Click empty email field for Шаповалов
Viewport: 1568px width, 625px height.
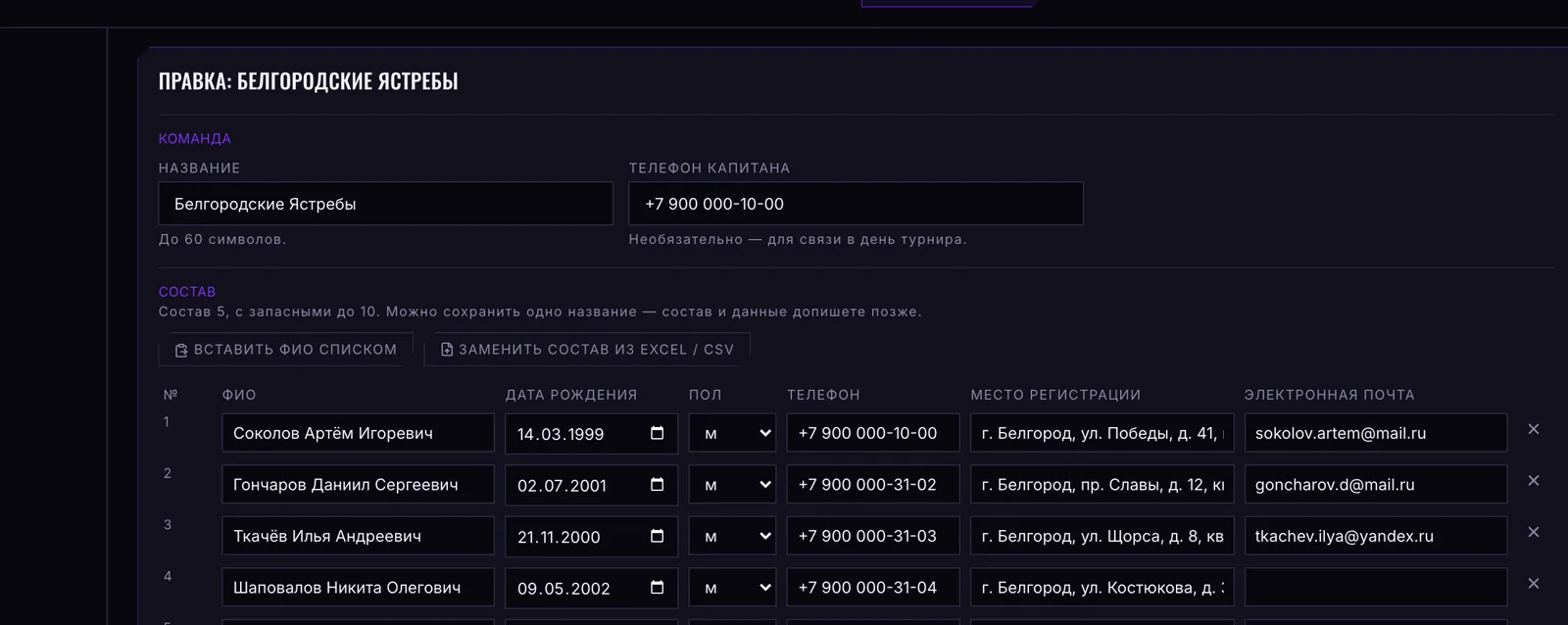click(1376, 588)
